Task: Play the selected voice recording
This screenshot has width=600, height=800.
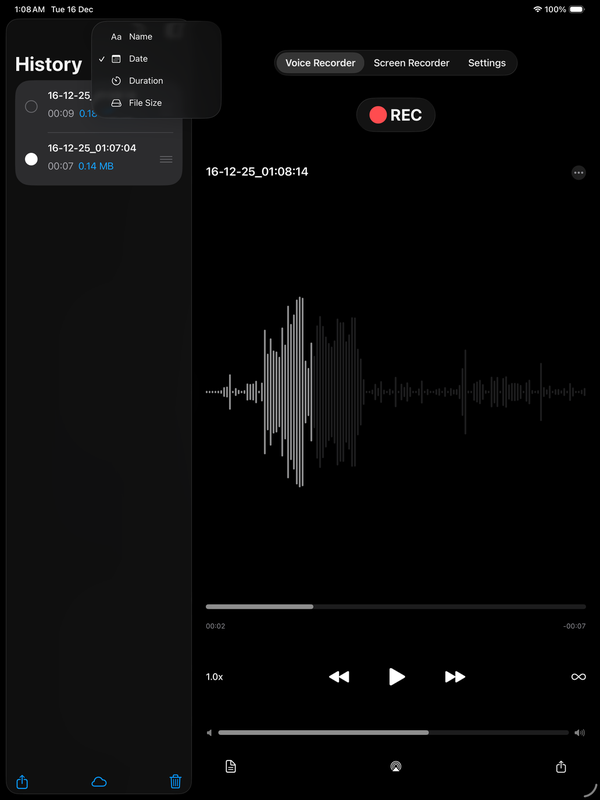Action: pyautogui.click(x=397, y=677)
